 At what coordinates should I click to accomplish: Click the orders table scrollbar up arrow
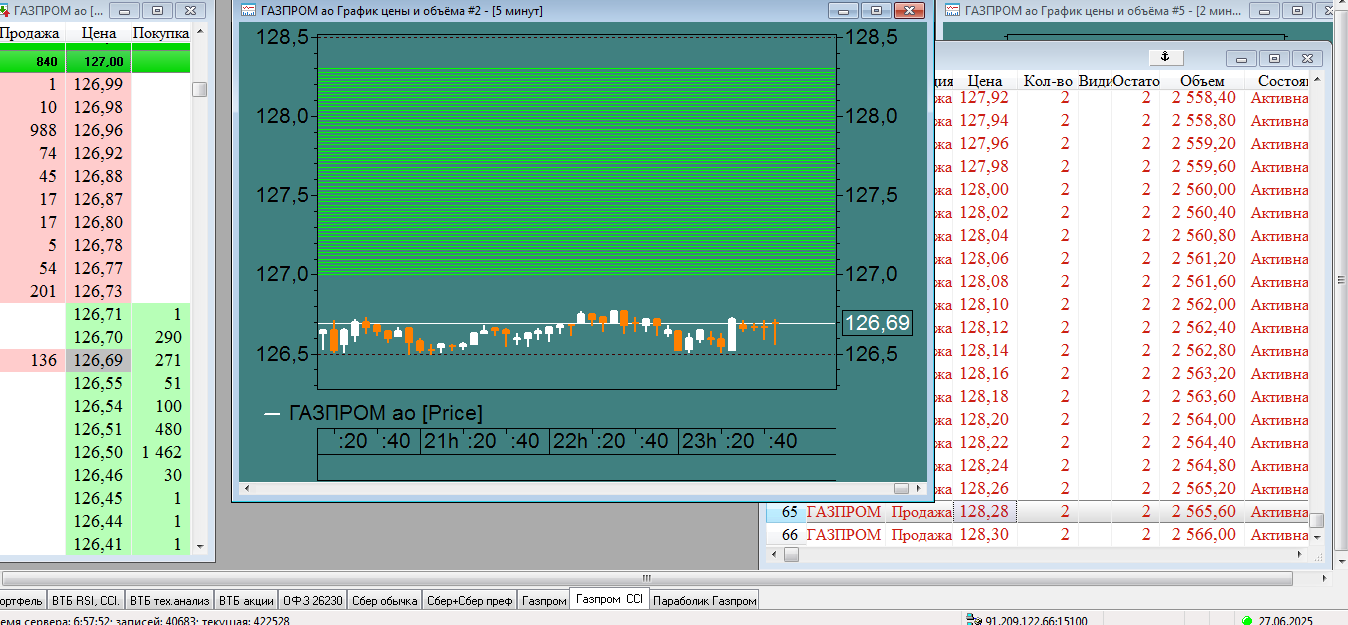coord(1317,81)
